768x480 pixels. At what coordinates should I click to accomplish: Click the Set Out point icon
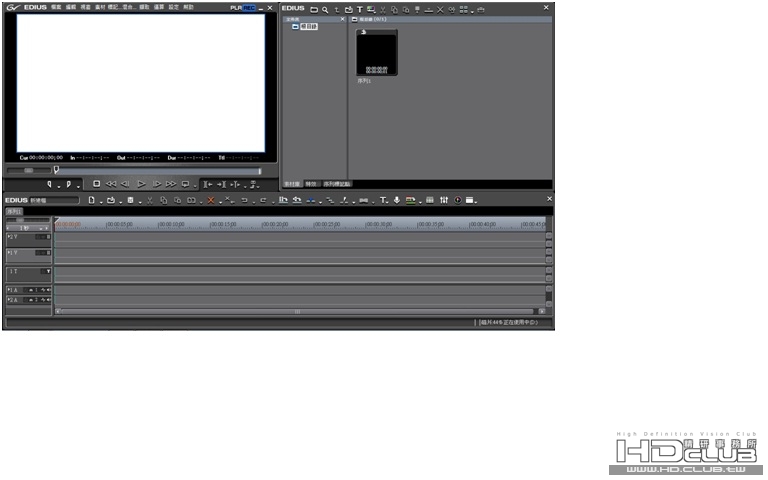click(x=69, y=184)
